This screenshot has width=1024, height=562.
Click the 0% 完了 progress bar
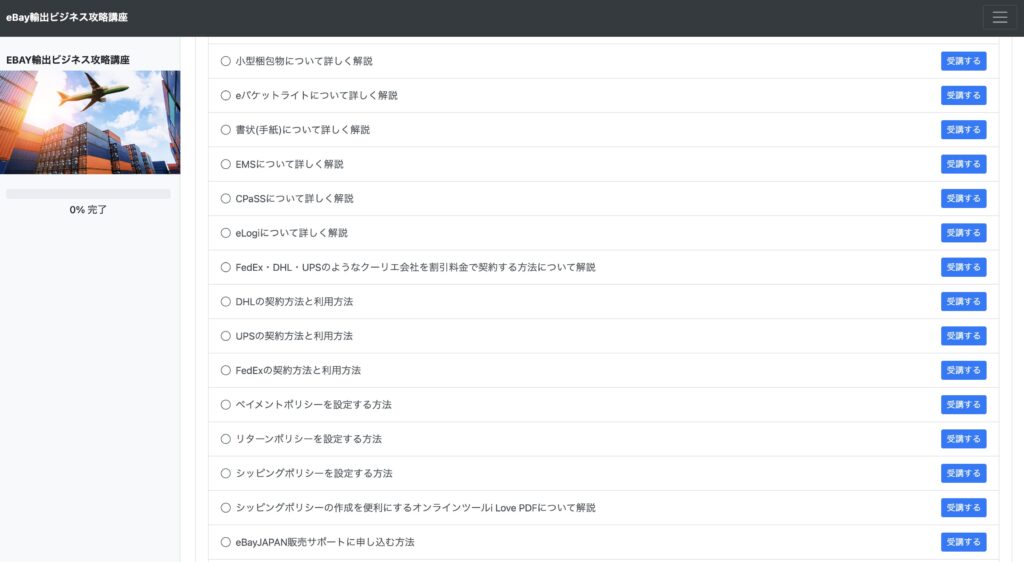click(x=88, y=194)
